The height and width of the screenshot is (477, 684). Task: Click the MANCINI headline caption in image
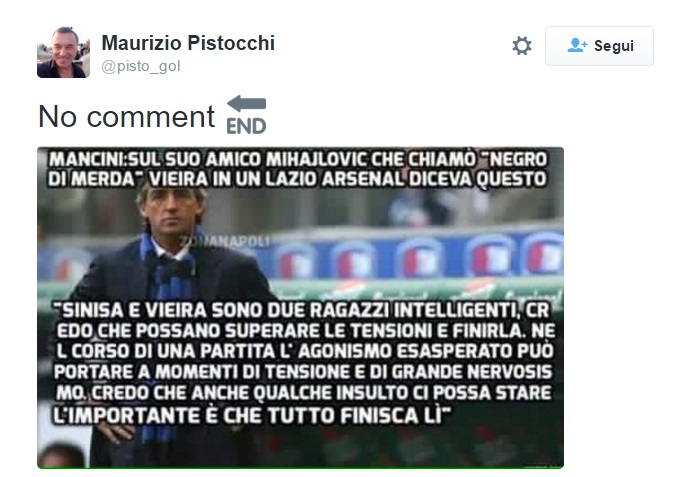298,169
